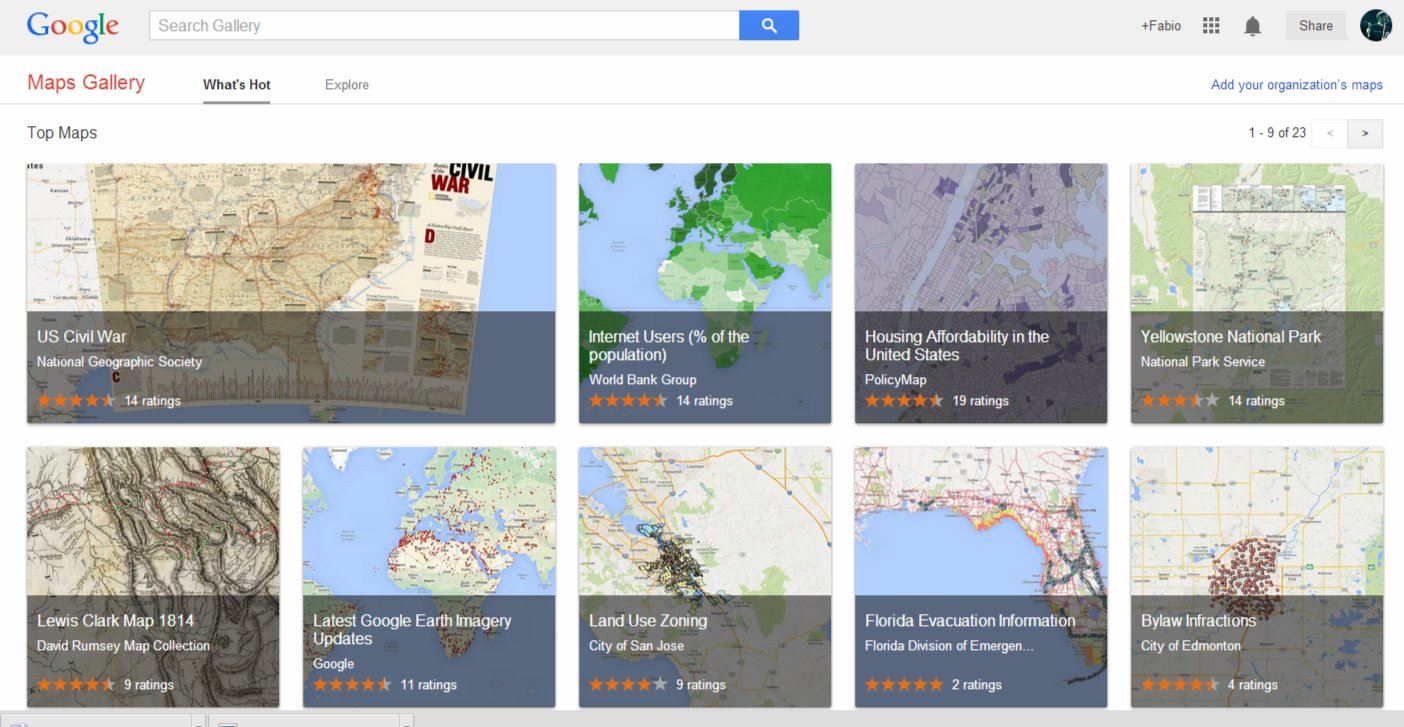Screen dimensions: 1404x727
Task: Open the notifications bell
Action: tap(1252, 26)
